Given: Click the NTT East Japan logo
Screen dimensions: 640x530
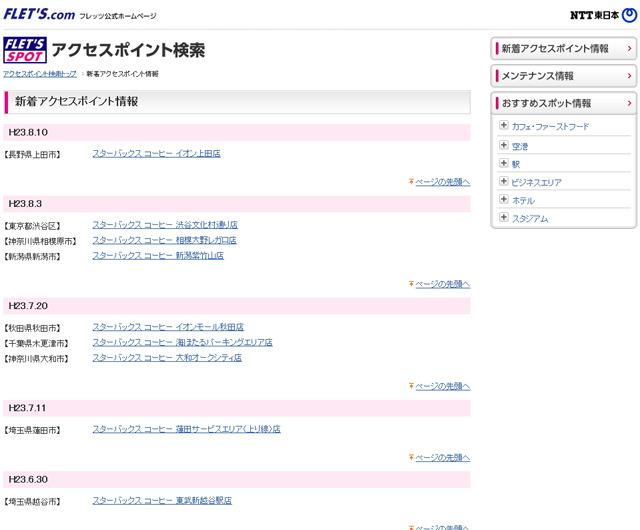Looking at the screenshot, I should (603, 15).
